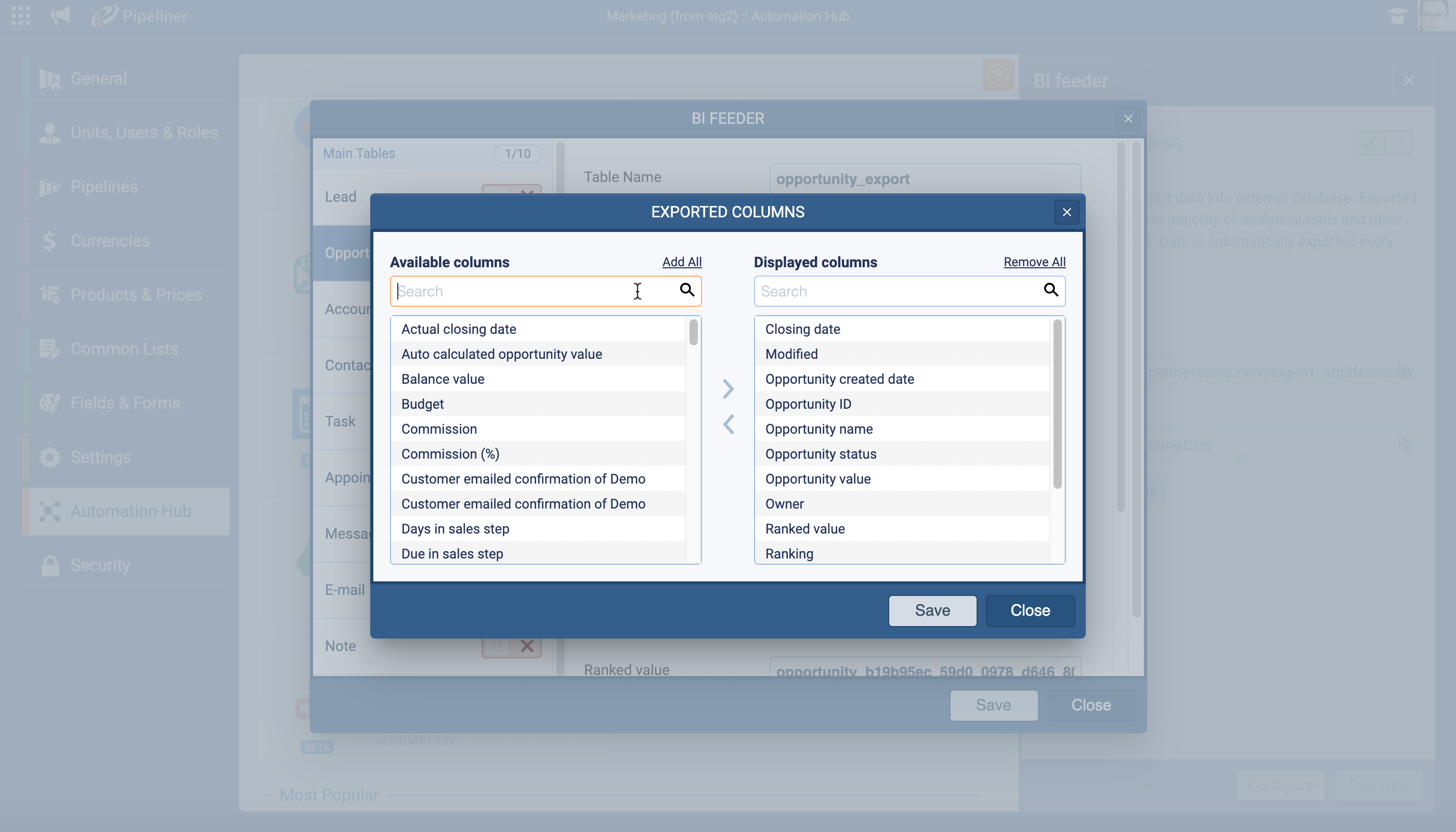Select Commission (%) in Available columns
The height and width of the screenshot is (832, 1456).
coord(450,454)
